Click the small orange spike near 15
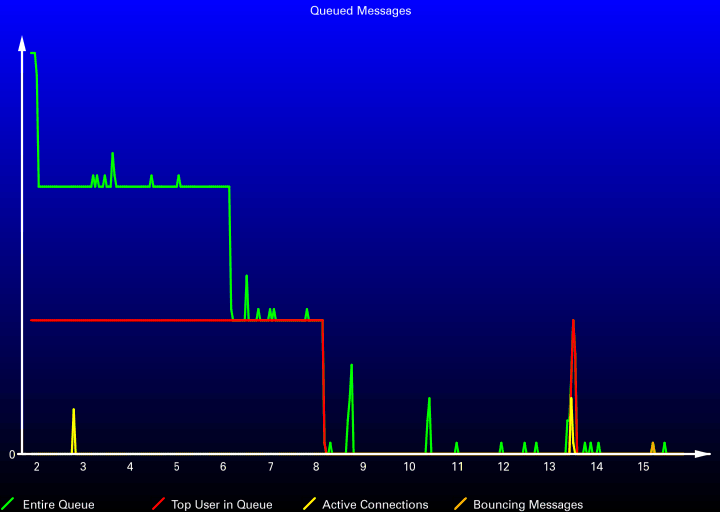720x512 pixels. click(x=653, y=447)
